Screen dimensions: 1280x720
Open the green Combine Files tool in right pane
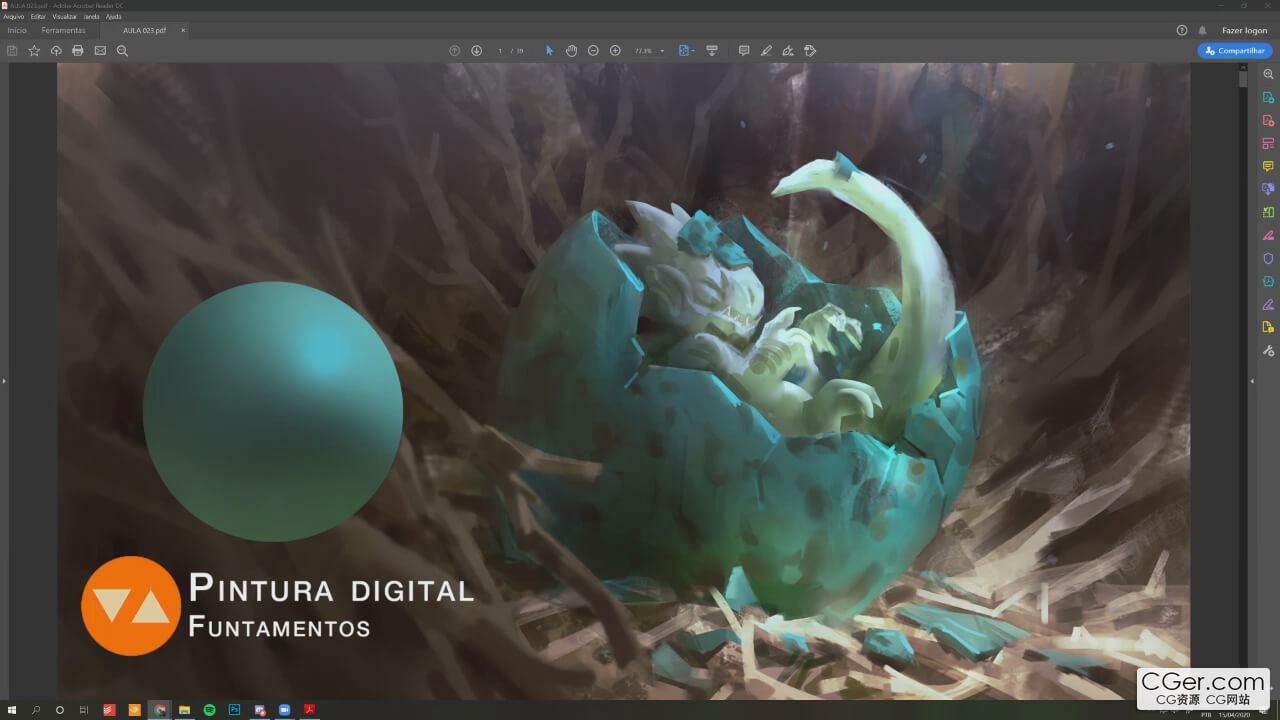coord(1268,212)
